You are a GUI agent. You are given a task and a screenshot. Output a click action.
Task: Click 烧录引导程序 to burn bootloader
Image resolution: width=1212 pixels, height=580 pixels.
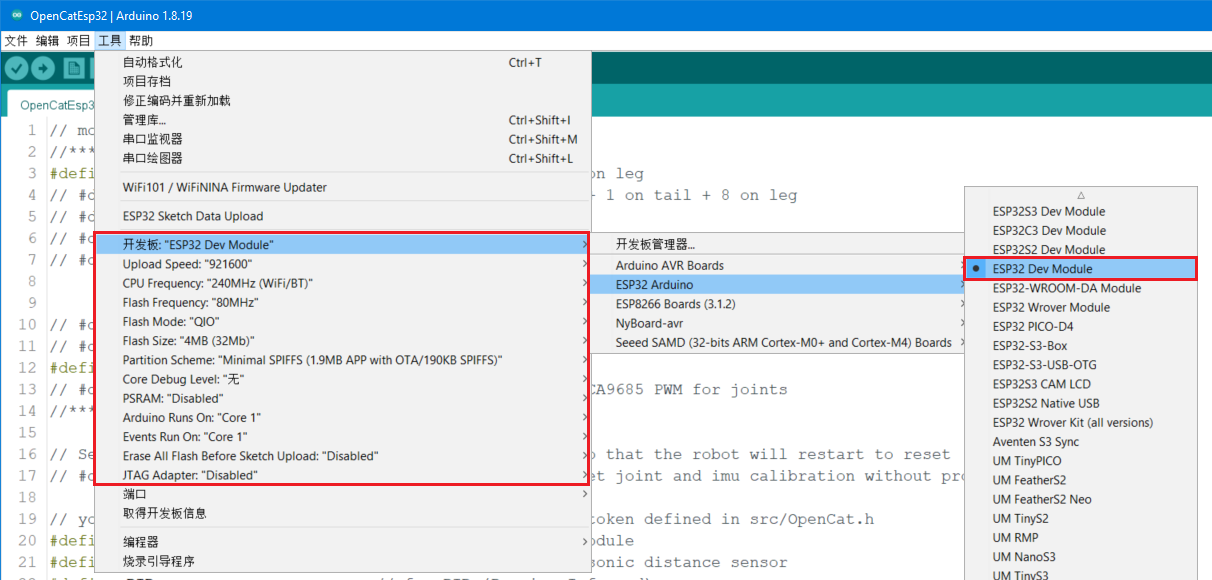[x=342, y=561]
